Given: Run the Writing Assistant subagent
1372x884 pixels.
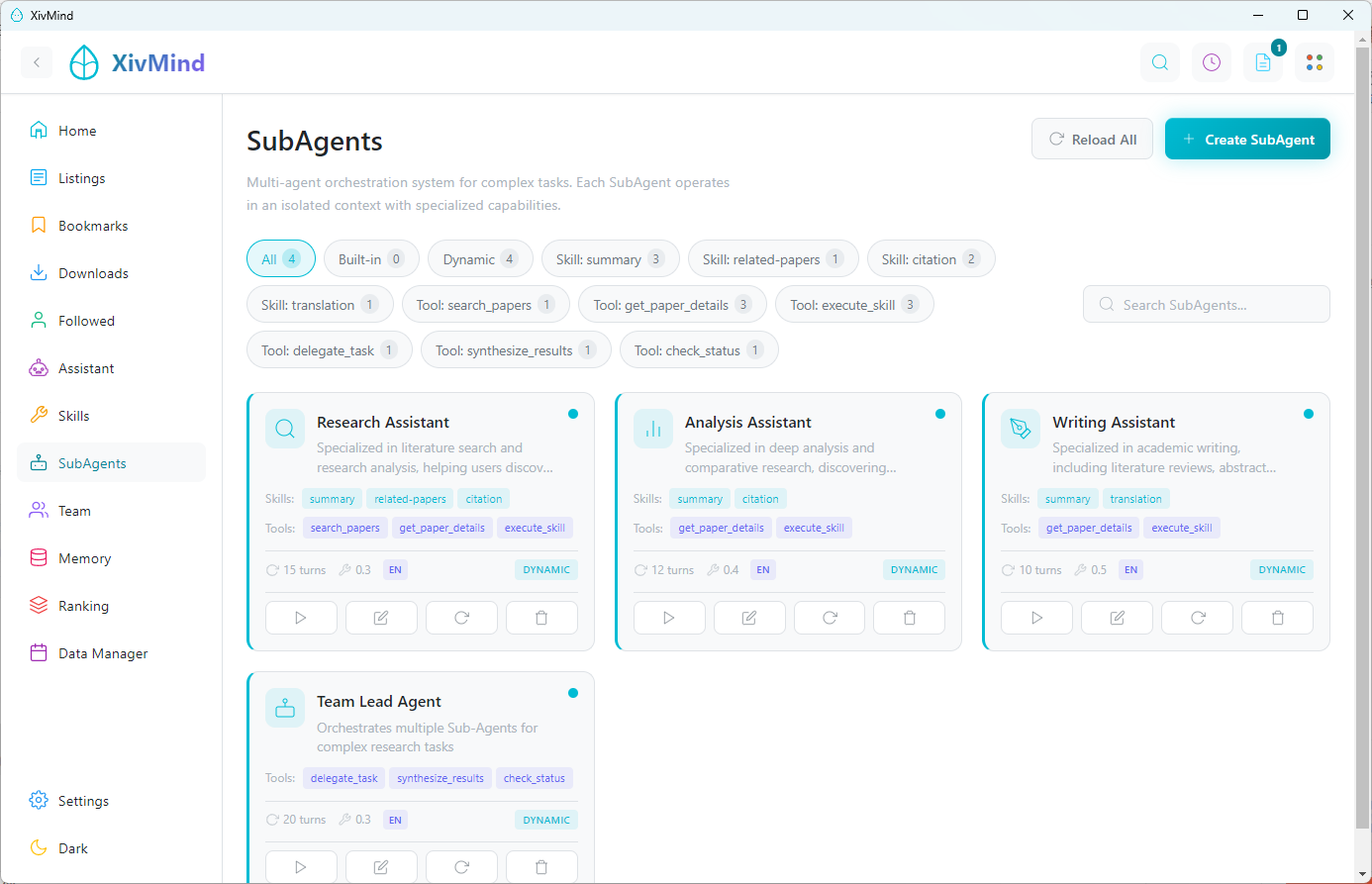Looking at the screenshot, I should point(1036,618).
